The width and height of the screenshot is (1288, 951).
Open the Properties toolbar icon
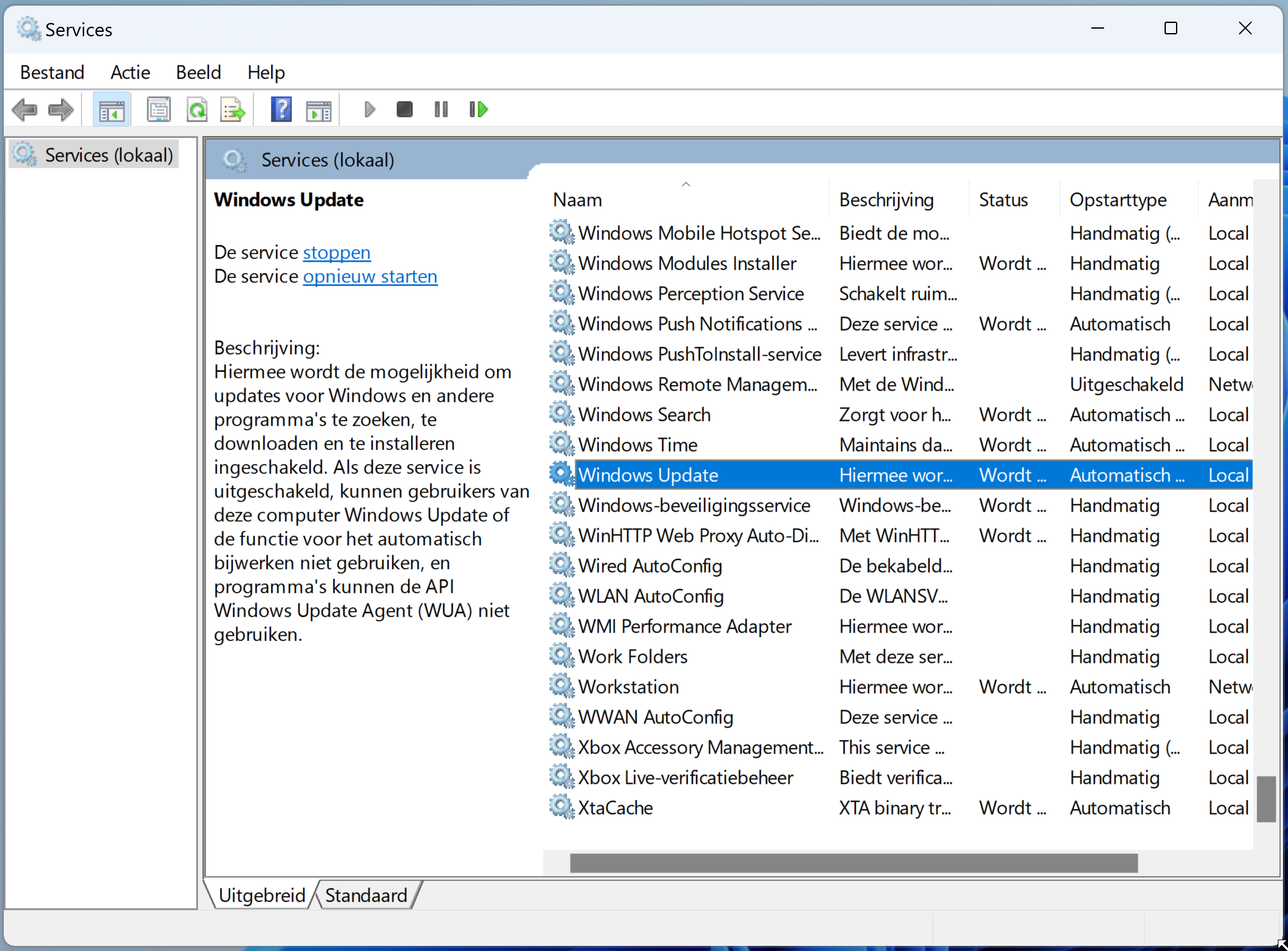[x=158, y=109]
